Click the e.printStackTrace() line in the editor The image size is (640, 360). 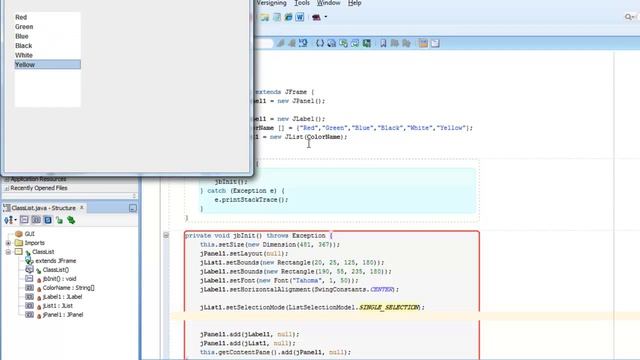[x=251, y=200]
